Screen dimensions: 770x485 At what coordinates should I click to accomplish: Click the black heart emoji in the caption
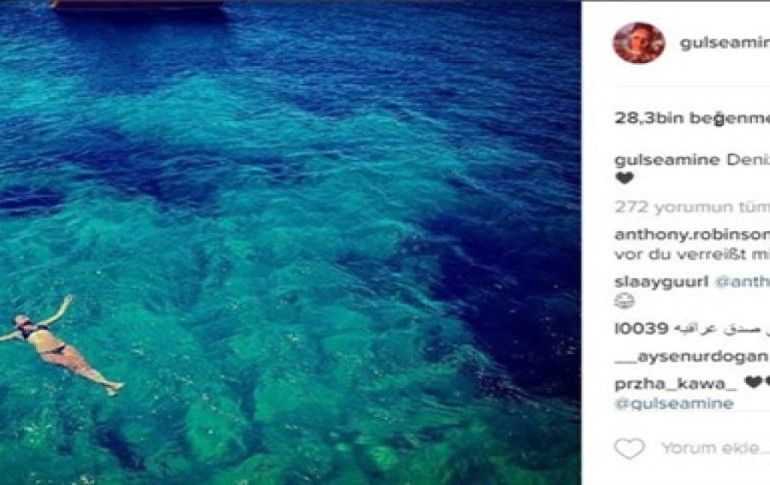(624, 178)
